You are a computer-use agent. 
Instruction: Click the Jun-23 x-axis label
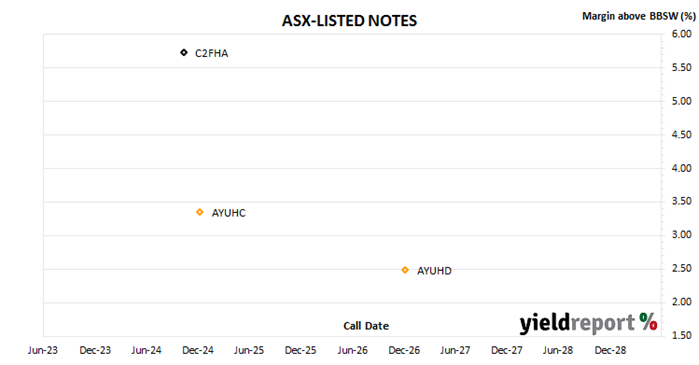click(x=43, y=350)
